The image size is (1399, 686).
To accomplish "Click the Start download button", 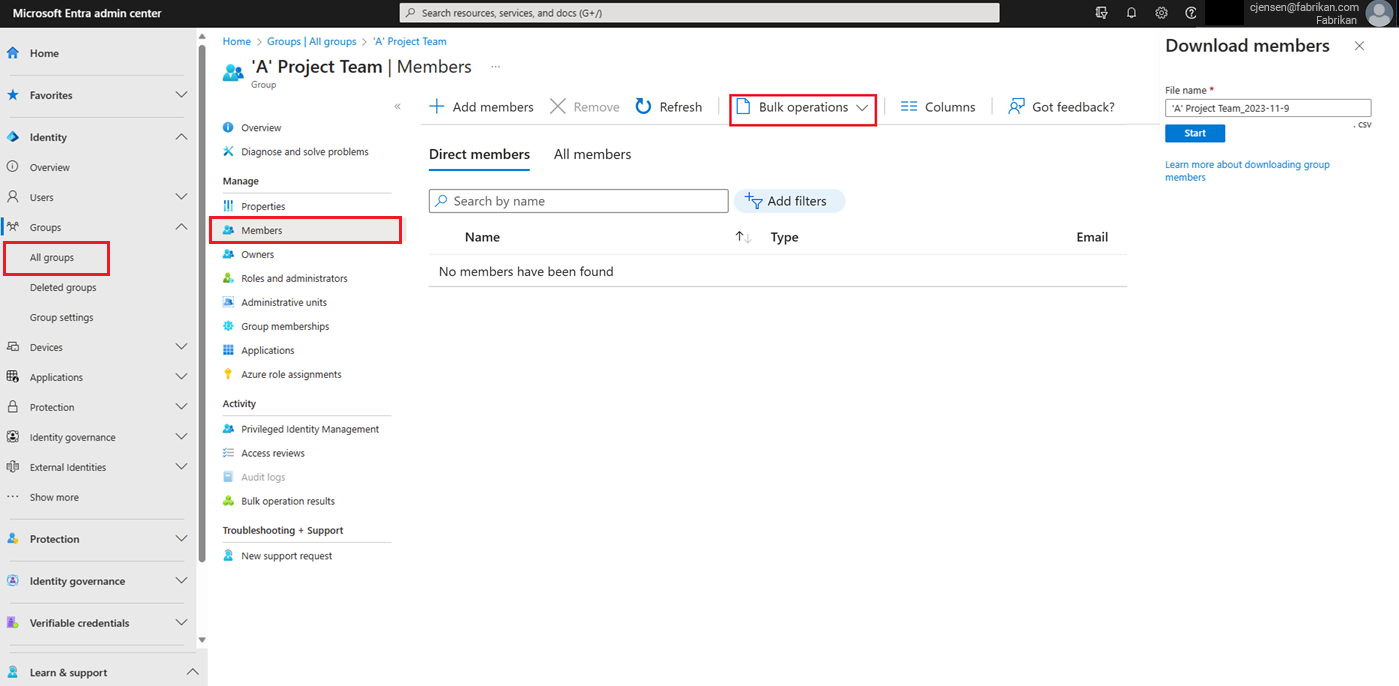I will 1195,133.
